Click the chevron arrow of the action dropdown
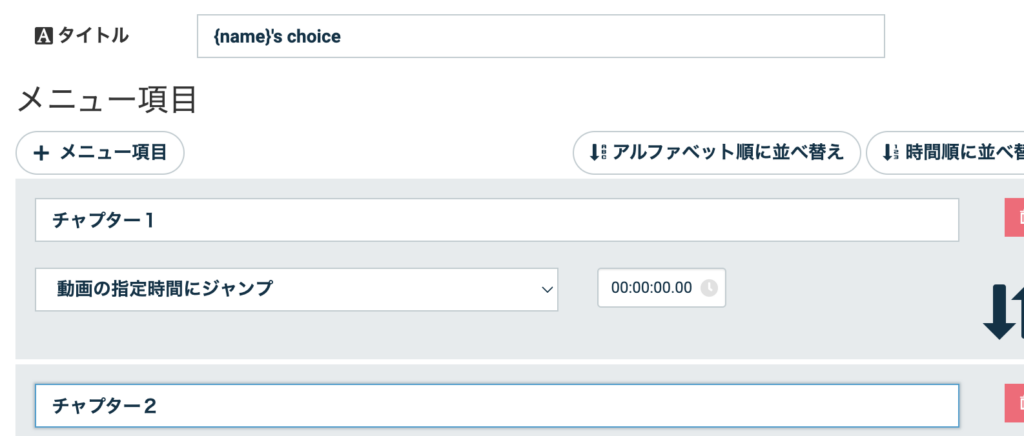The image size is (1024, 436). pos(547,290)
